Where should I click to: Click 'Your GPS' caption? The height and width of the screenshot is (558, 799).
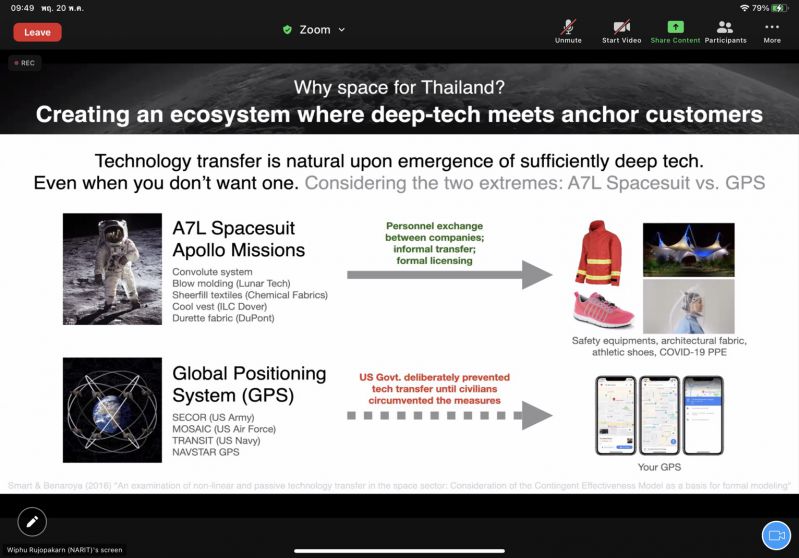pyautogui.click(x=659, y=467)
